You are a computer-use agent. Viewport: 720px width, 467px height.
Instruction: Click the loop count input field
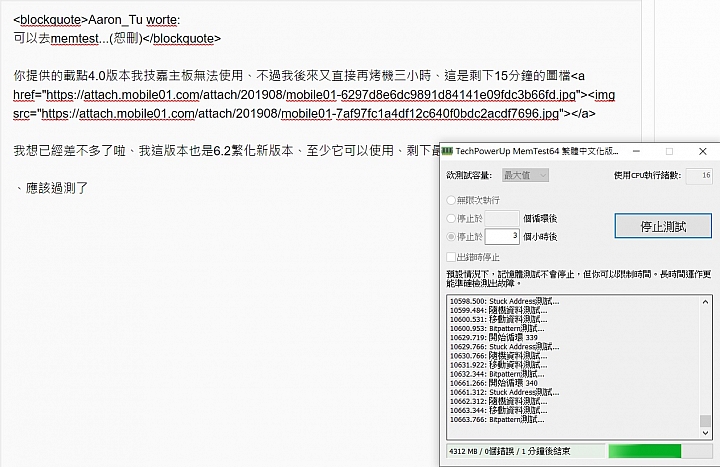point(502,219)
